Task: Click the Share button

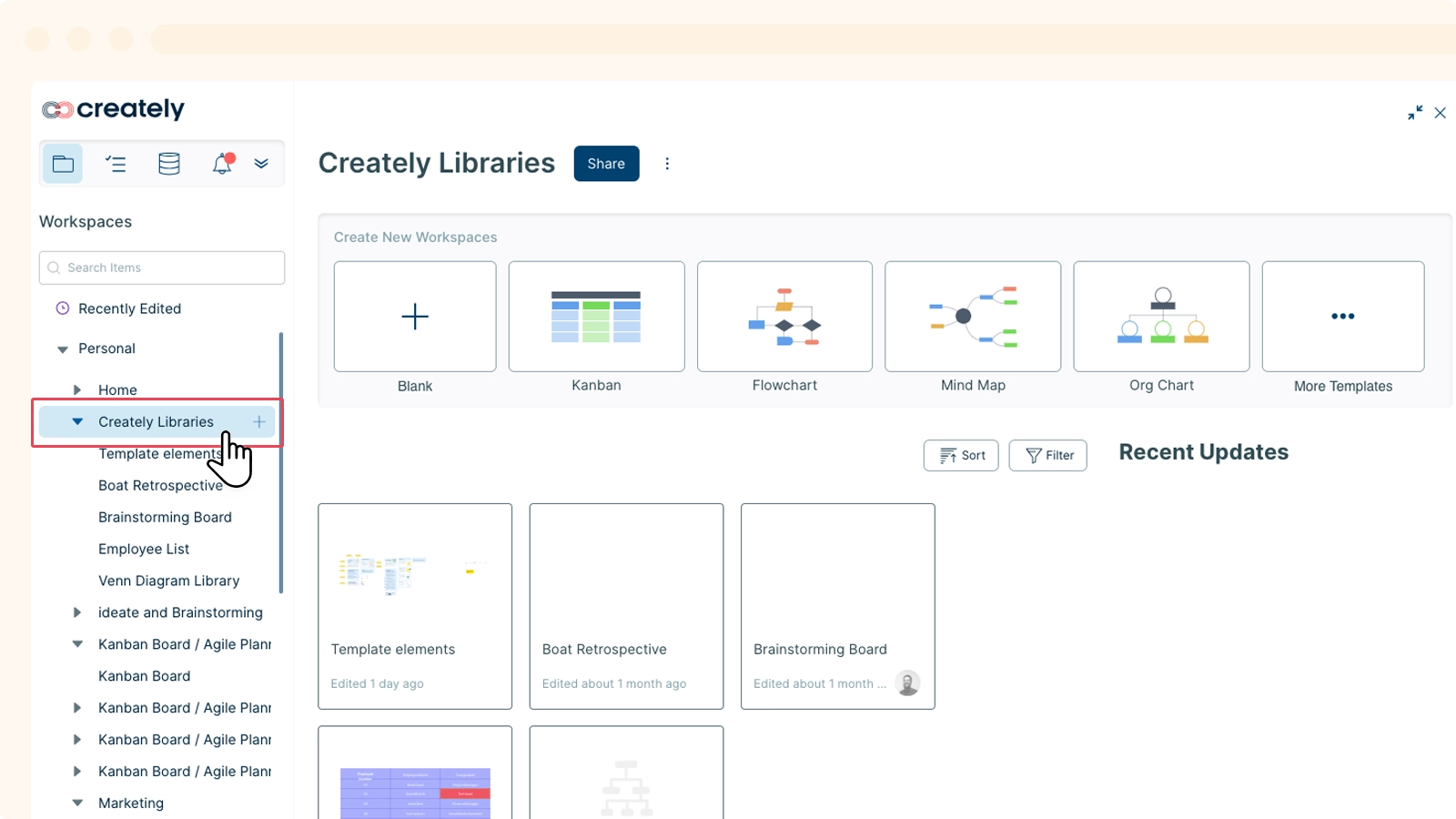Action: click(606, 164)
